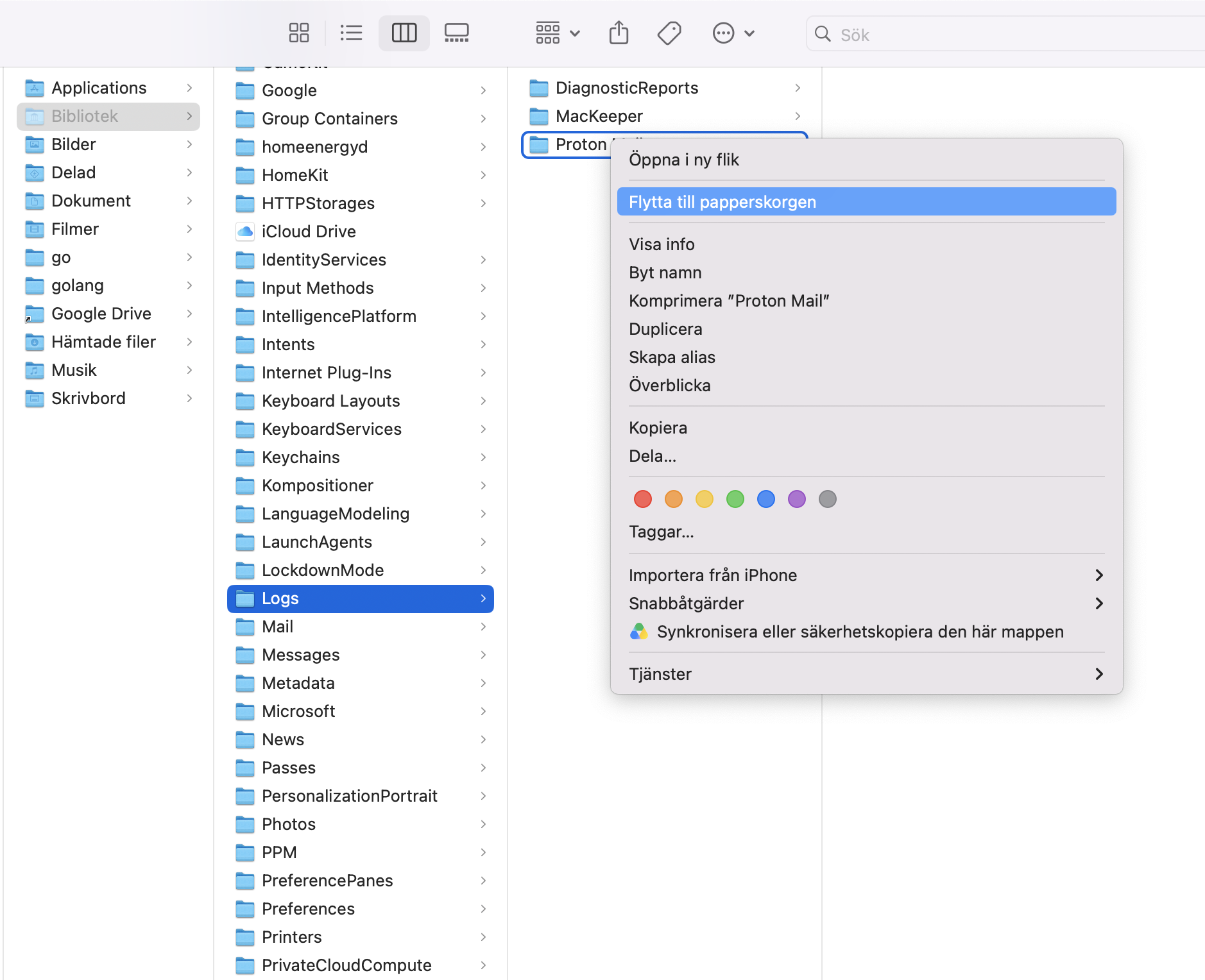Switch to icon grid view

pos(299,33)
